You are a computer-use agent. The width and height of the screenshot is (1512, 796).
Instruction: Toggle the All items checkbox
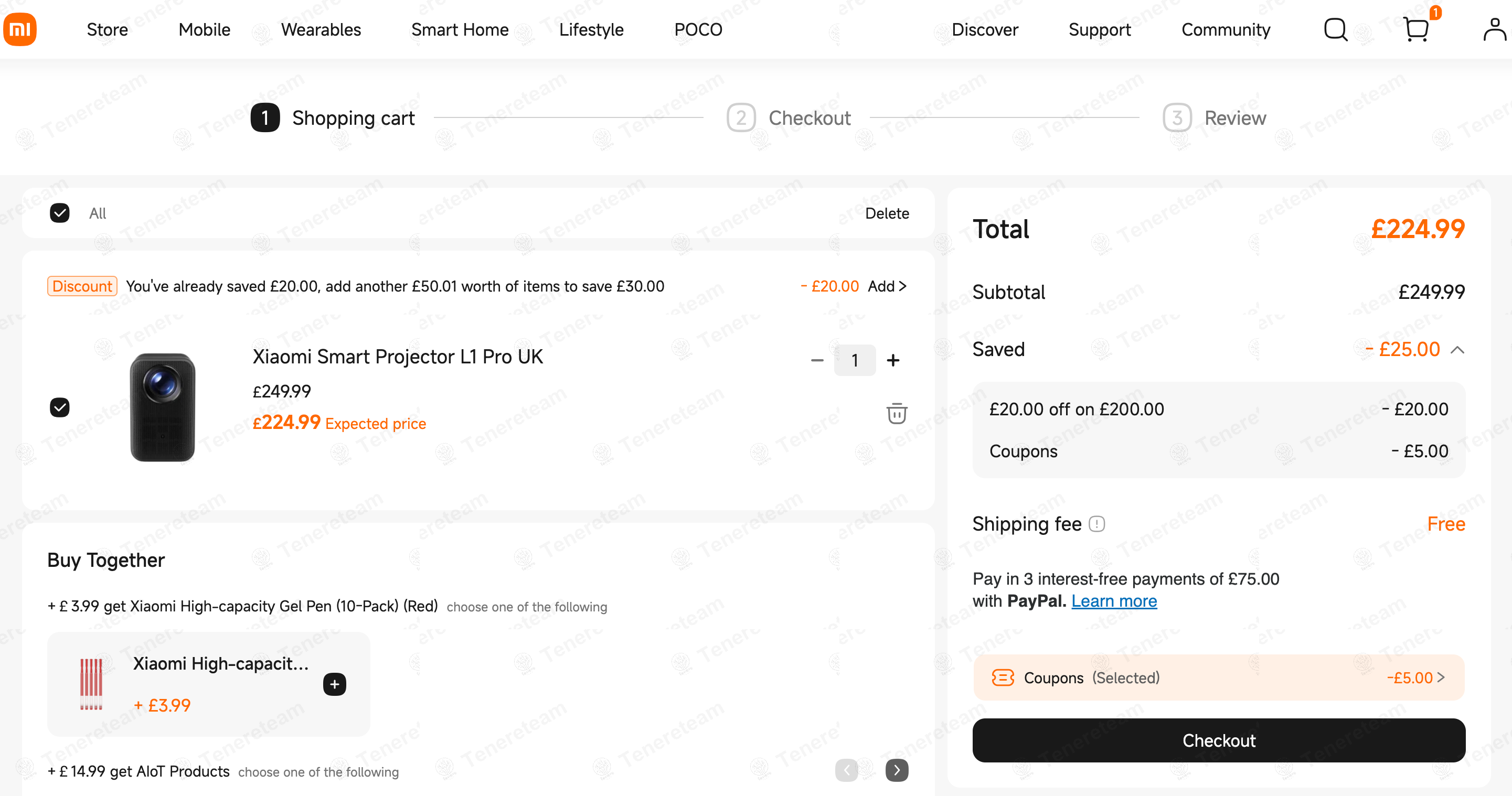pos(60,213)
